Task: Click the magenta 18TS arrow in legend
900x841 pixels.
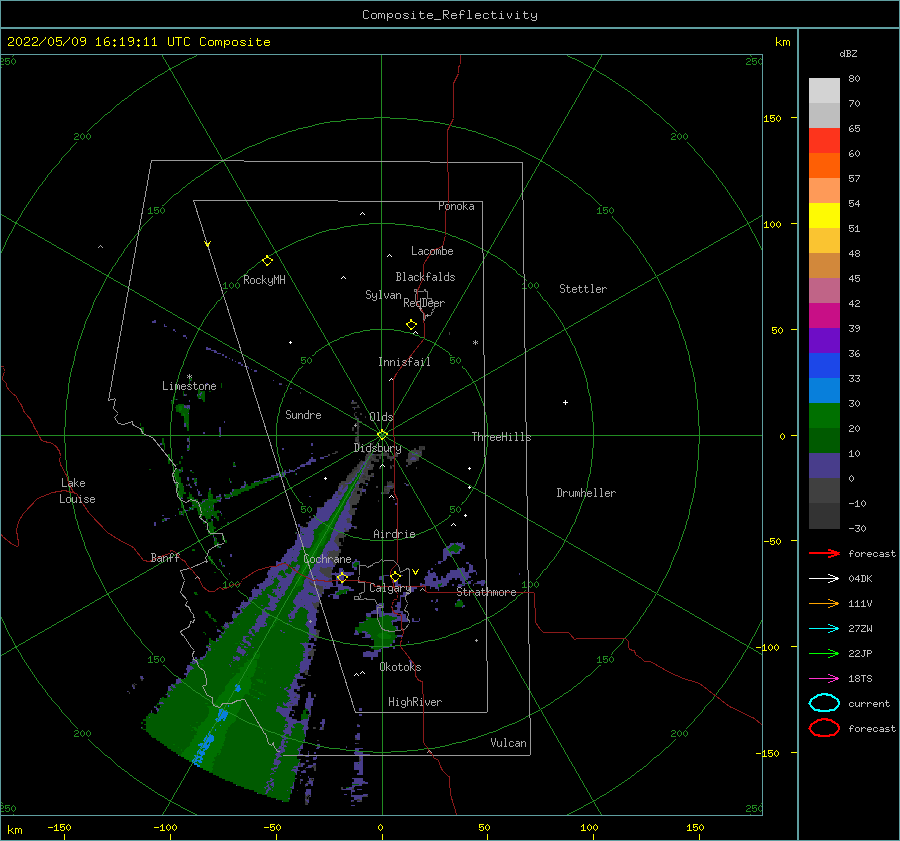Action: pos(824,679)
